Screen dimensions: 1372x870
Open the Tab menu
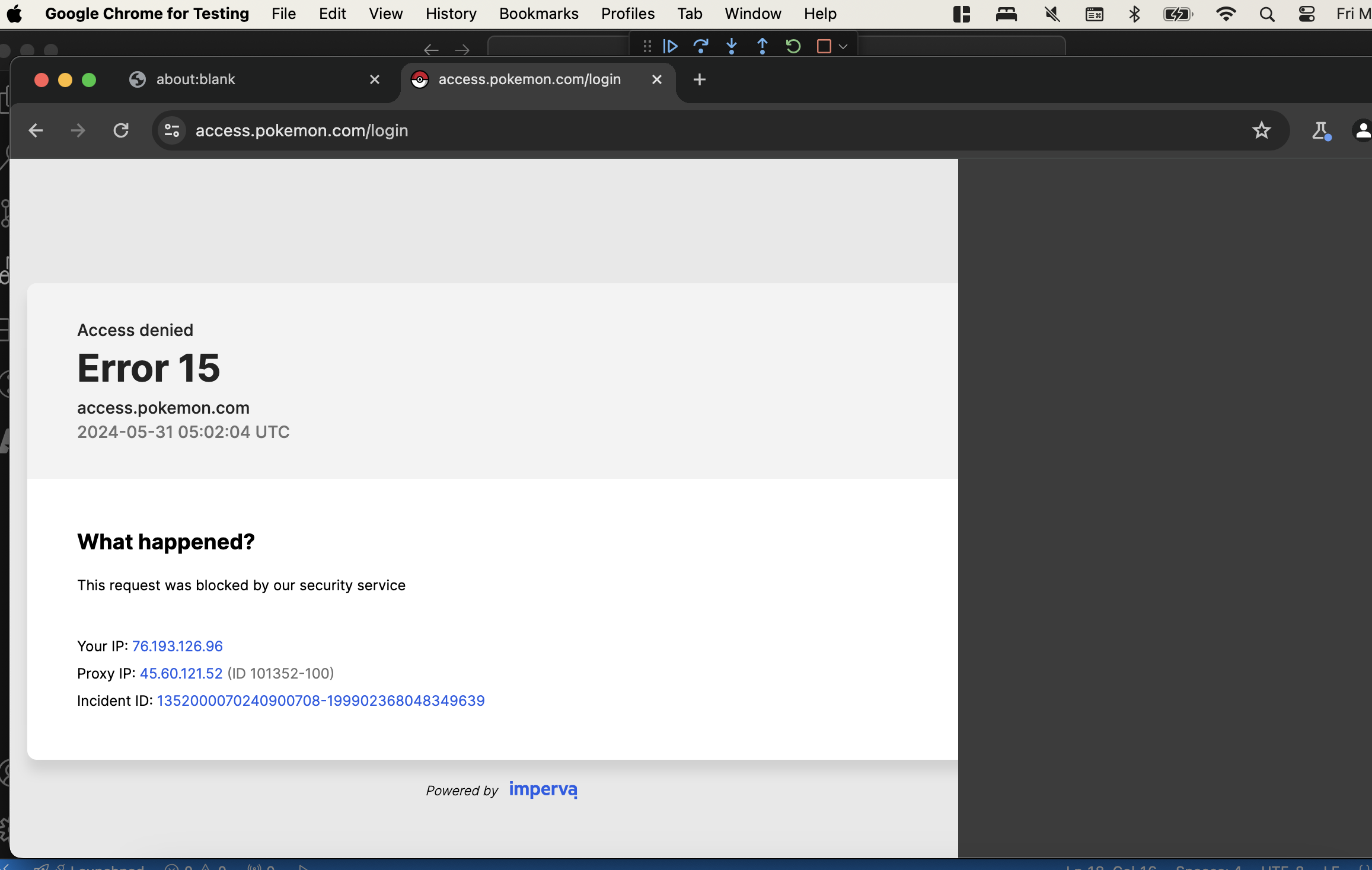coord(690,14)
